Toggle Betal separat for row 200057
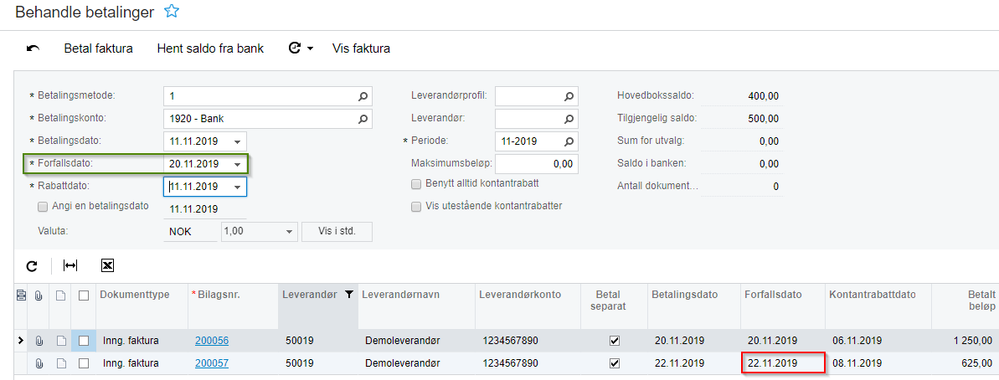999x380 pixels. pos(614,363)
